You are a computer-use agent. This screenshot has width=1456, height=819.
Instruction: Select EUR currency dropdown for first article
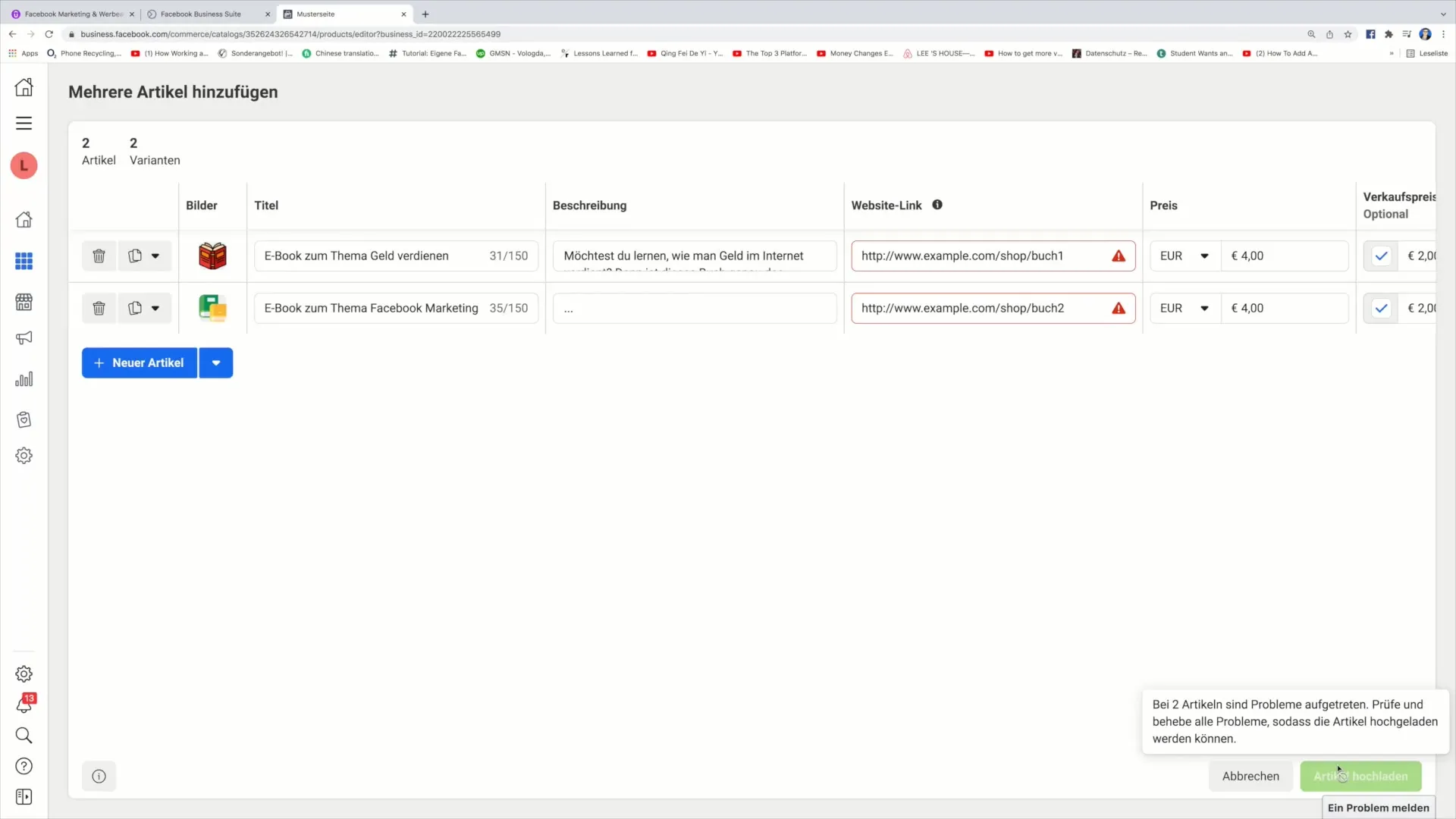[x=1183, y=255]
